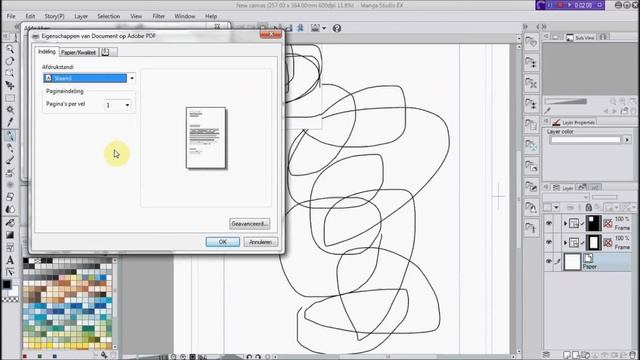This screenshot has width=640, height=360.
Task: Open the Window menu
Action: coord(184,16)
